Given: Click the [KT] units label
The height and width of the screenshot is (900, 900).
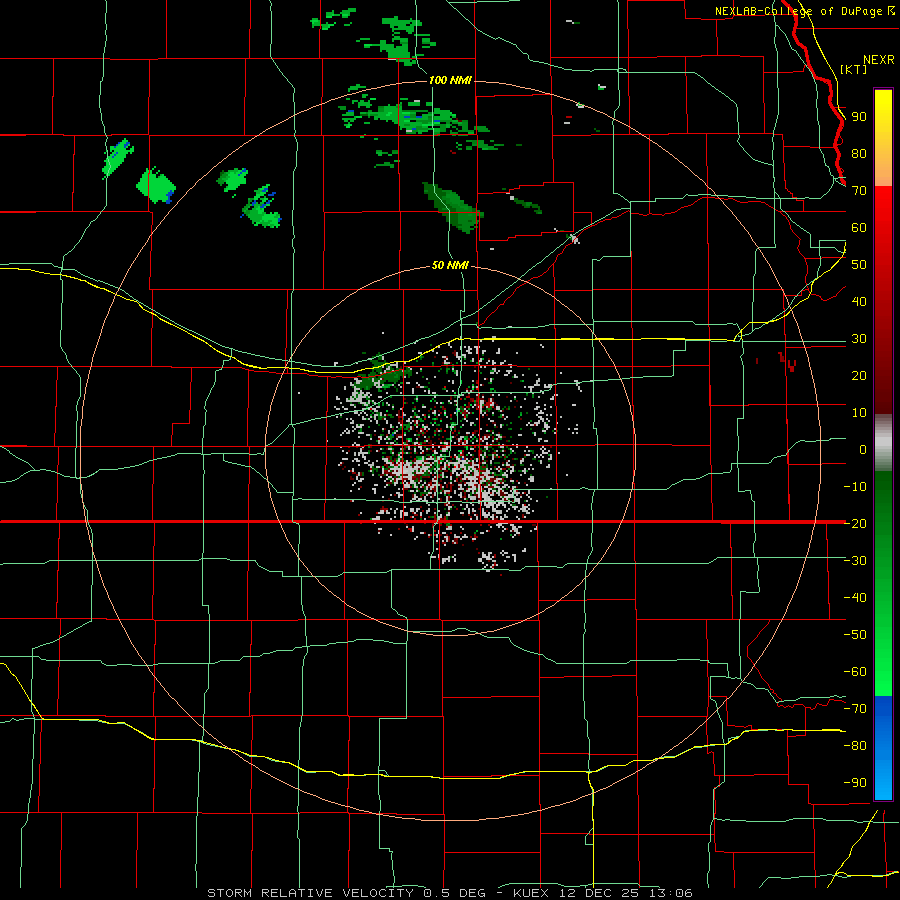Looking at the screenshot, I should pyautogui.click(x=854, y=69).
